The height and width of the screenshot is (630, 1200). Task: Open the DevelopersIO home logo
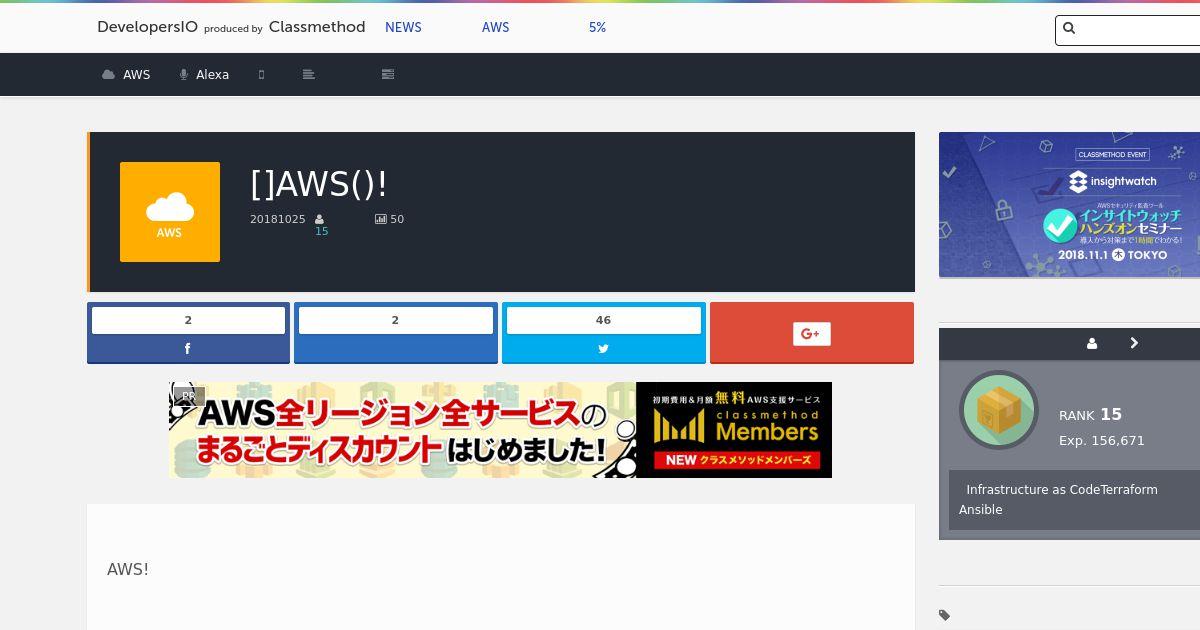tap(147, 27)
